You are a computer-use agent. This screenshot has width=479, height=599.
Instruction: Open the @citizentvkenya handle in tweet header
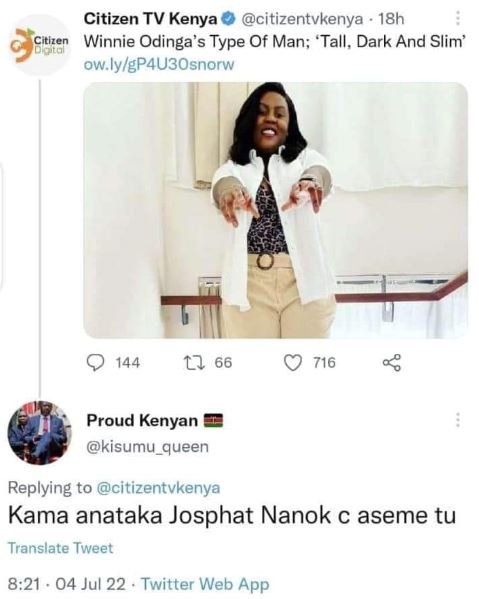[x=302, y=19]
